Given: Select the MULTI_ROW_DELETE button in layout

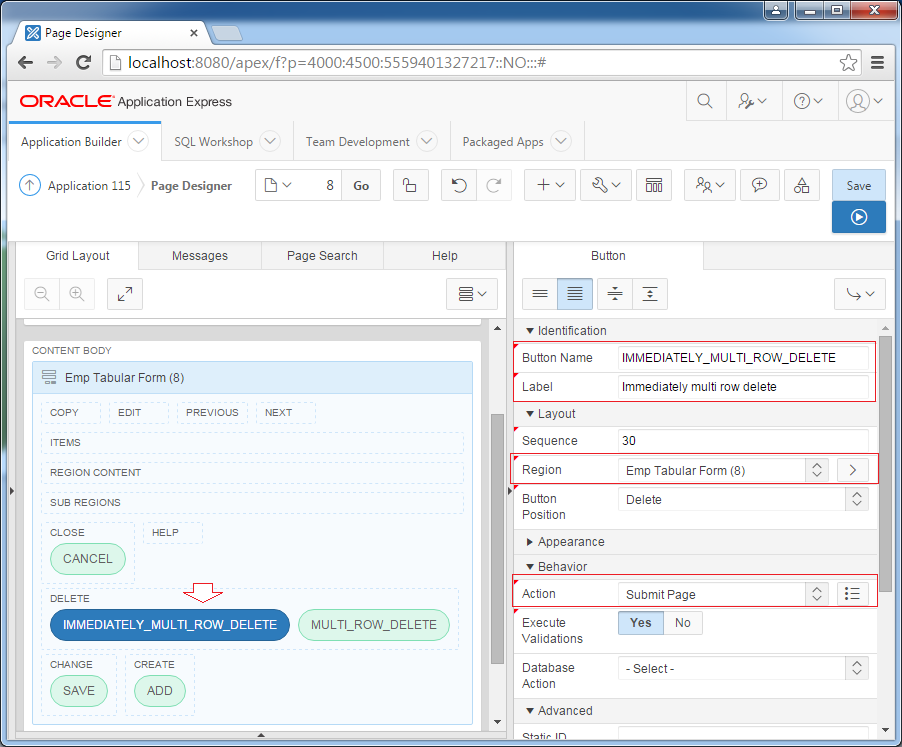Looking at the screenshot, I should (374, 625).
